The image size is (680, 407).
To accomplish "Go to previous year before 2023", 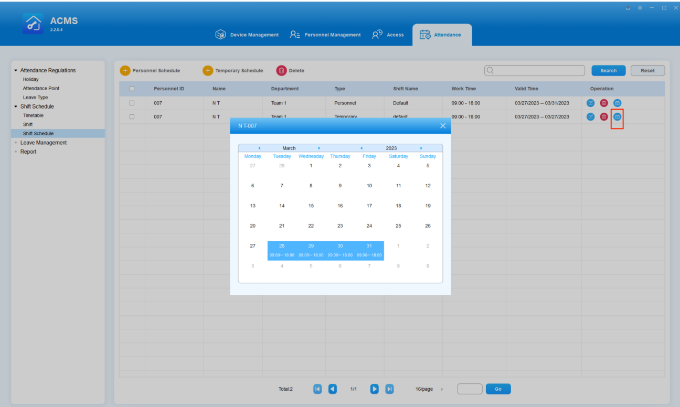I will (361, 148).
